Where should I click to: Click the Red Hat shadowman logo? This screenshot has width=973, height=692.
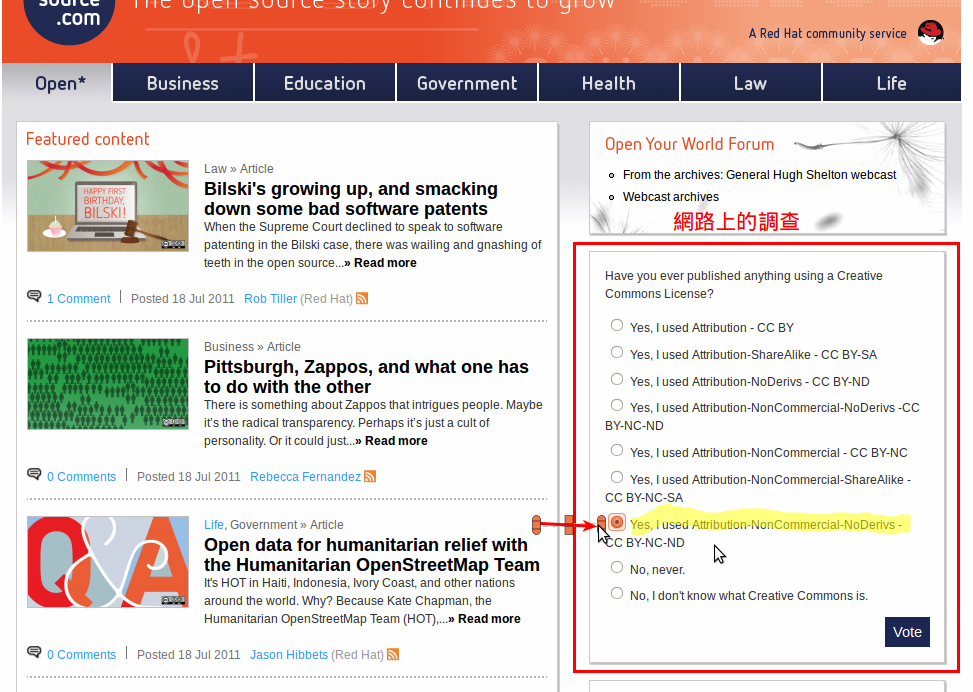[931, 32]
